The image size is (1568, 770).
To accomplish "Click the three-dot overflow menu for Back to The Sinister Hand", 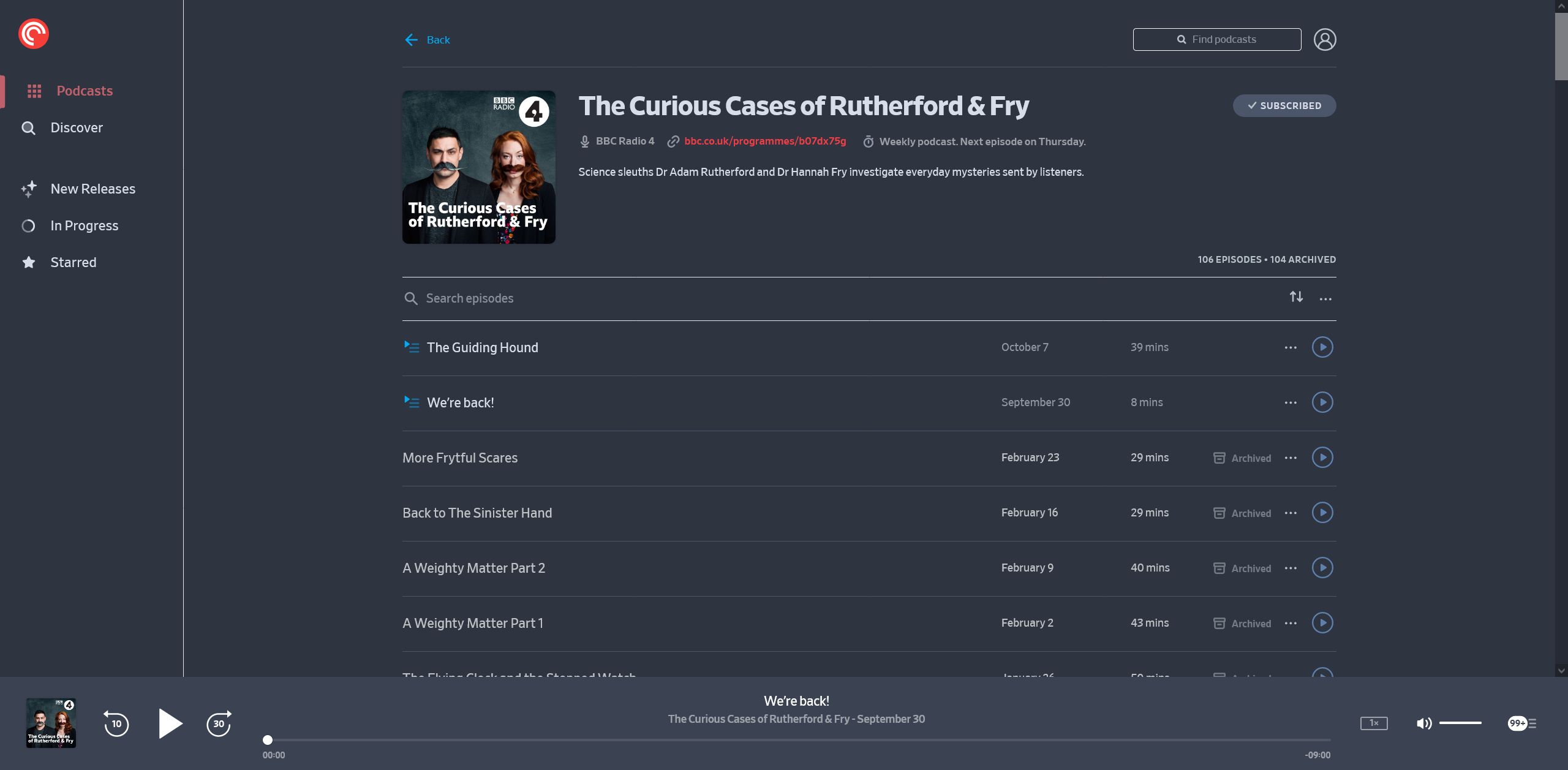I will tap(1291, 513).
